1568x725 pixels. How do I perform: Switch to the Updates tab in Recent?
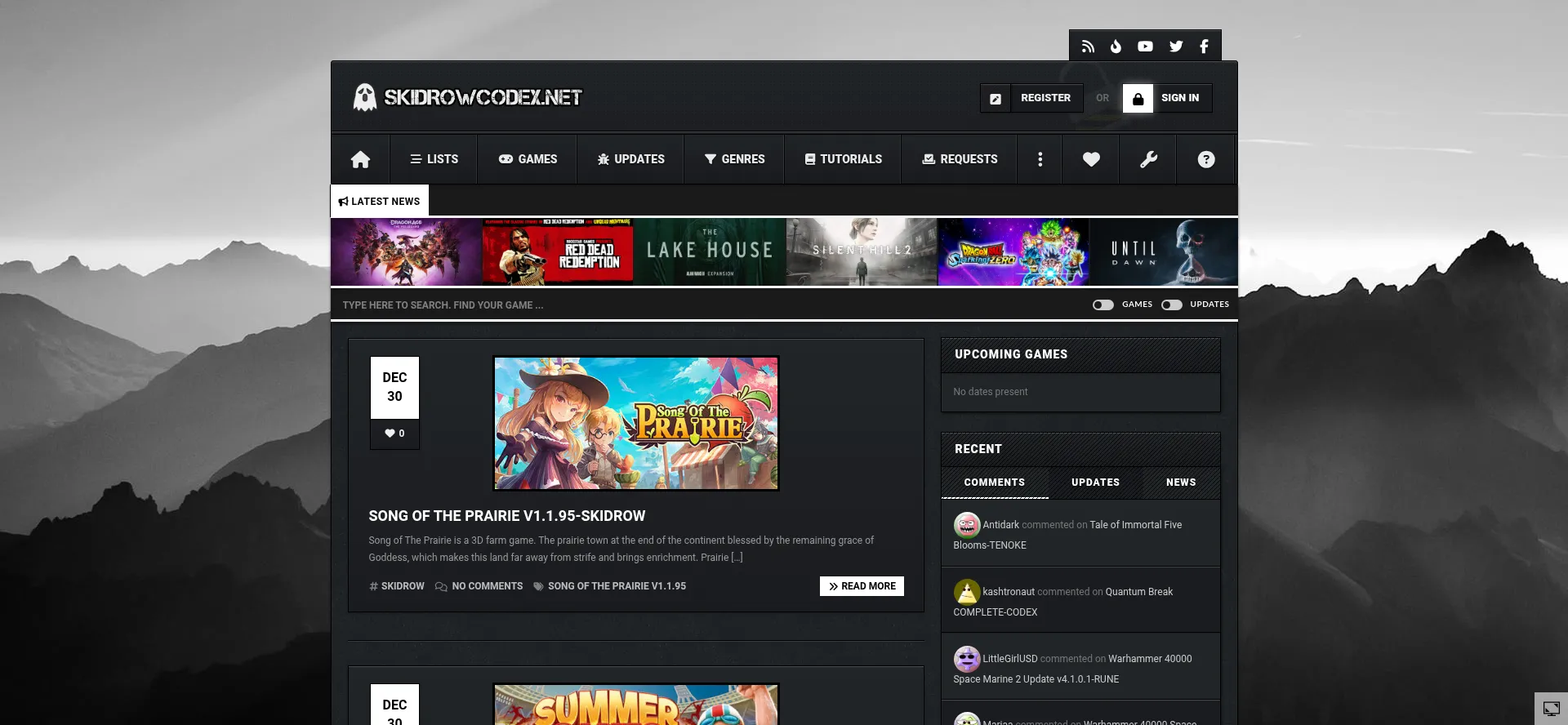pyautogui.click(x=1095, y=483)
